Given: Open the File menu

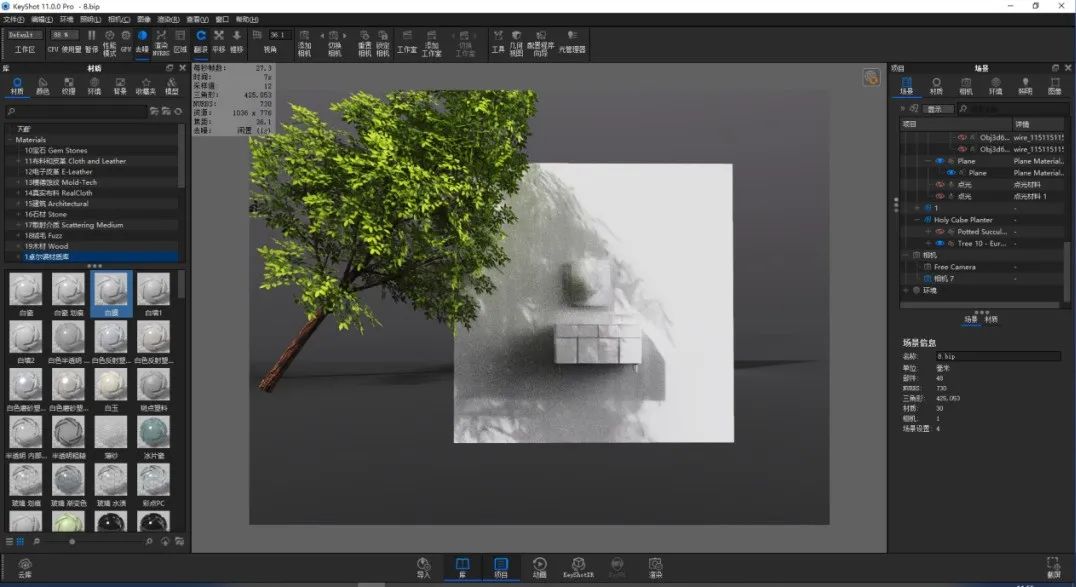Looking at the screenshot, I should pyautogui.click(x=14, y=19).
